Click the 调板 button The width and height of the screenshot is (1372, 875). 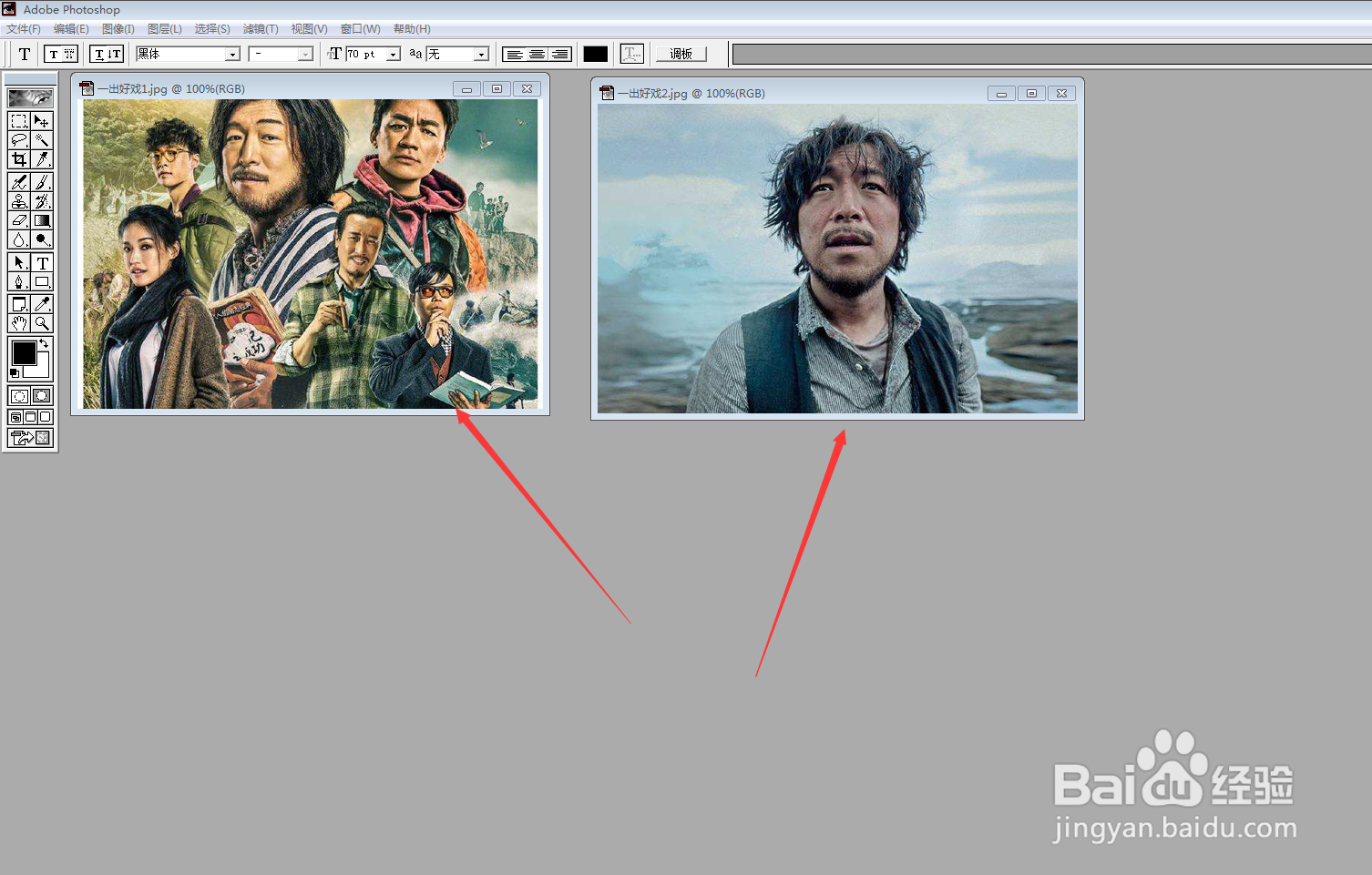tap(681, 54)
